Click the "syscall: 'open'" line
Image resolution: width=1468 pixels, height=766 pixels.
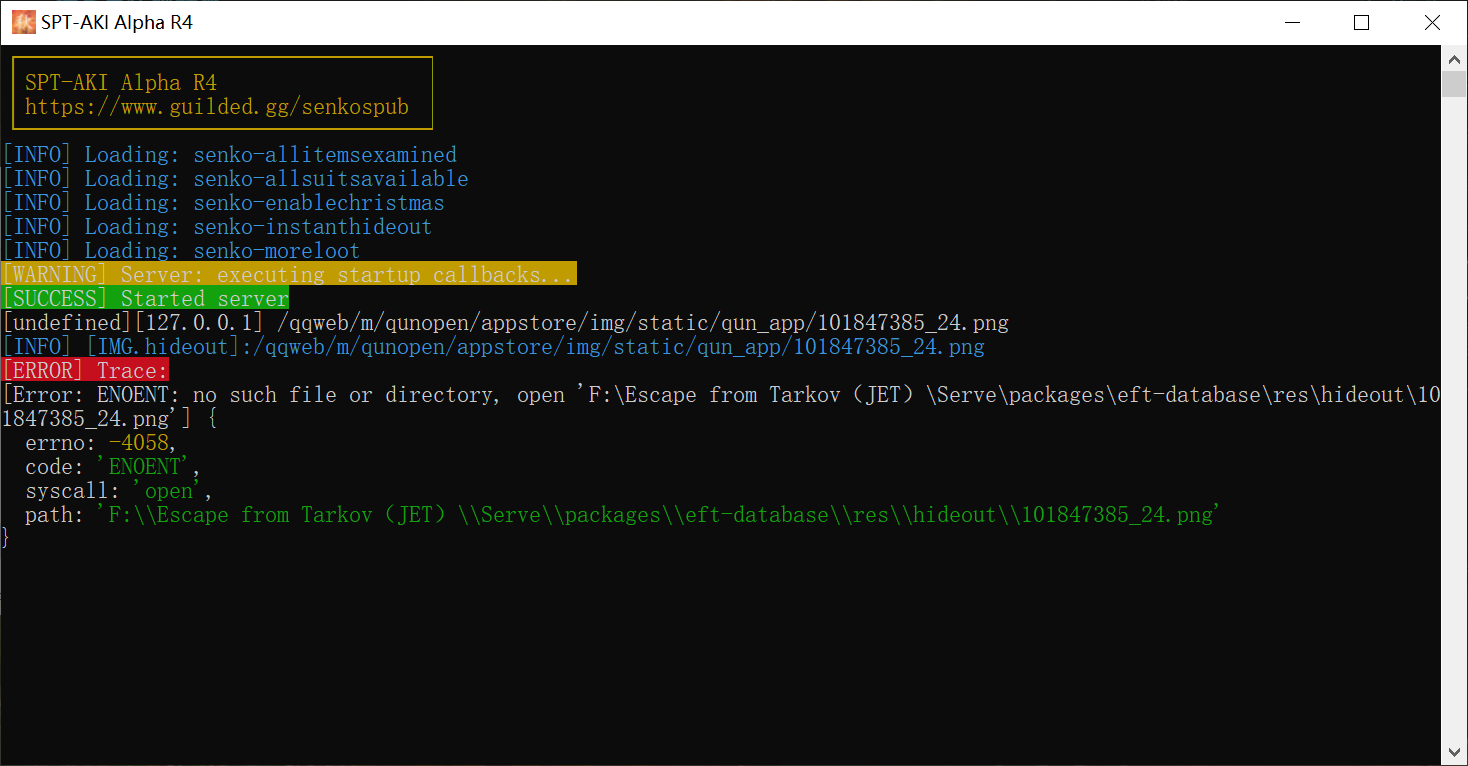click(119, 491)
